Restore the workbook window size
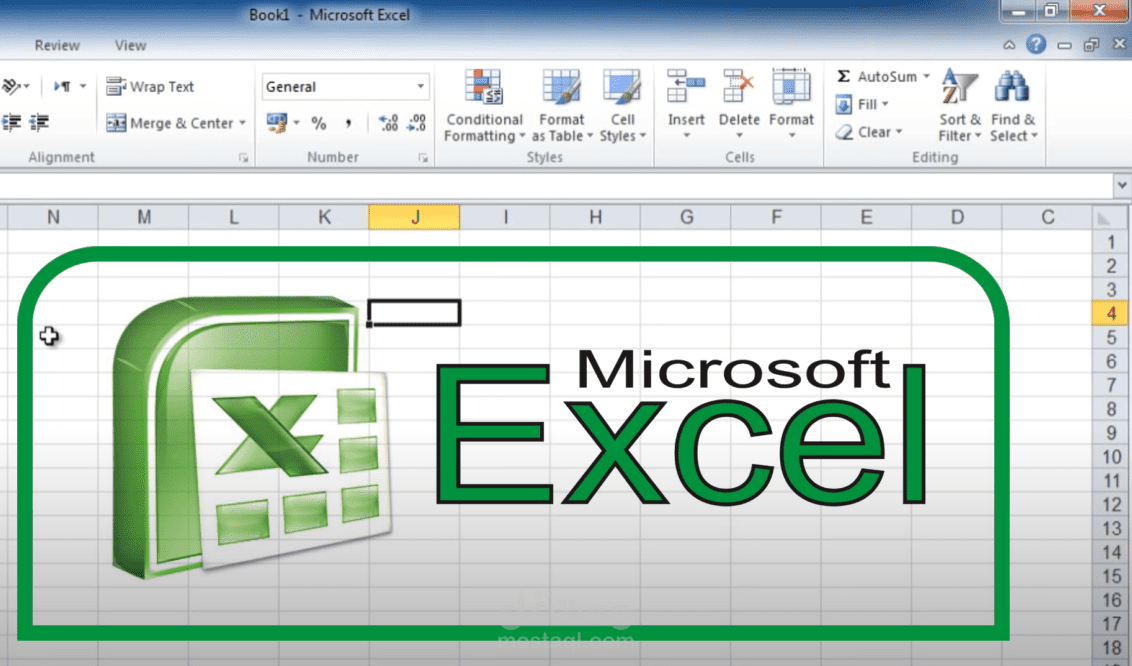The width and height of the screenshot is (1132, 666). click(x=1092, y=45)
